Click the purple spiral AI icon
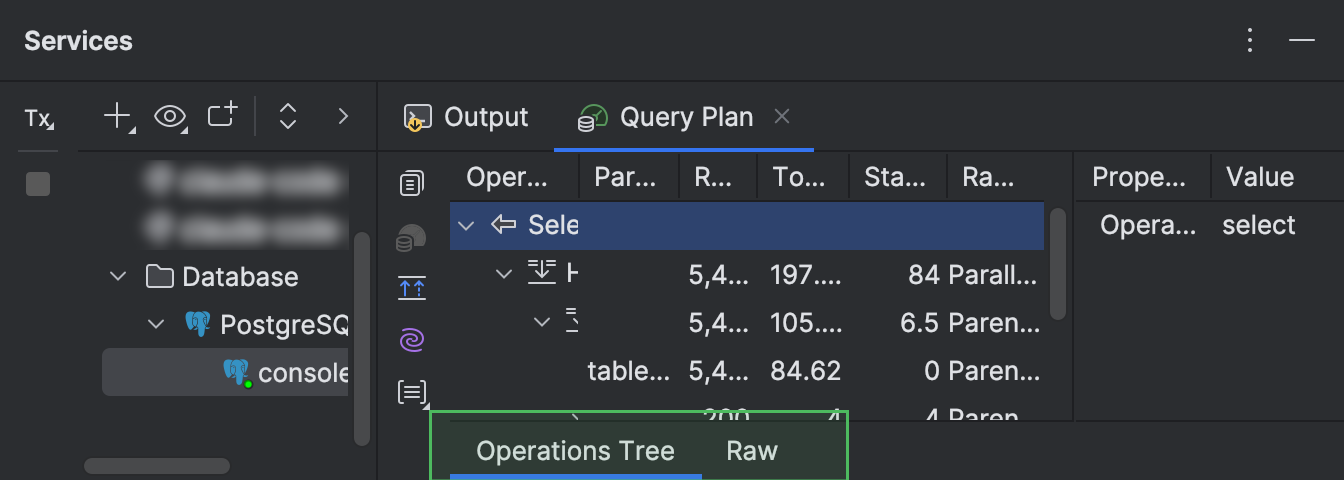Screen dimensions: 1344x480 point(411,341)
